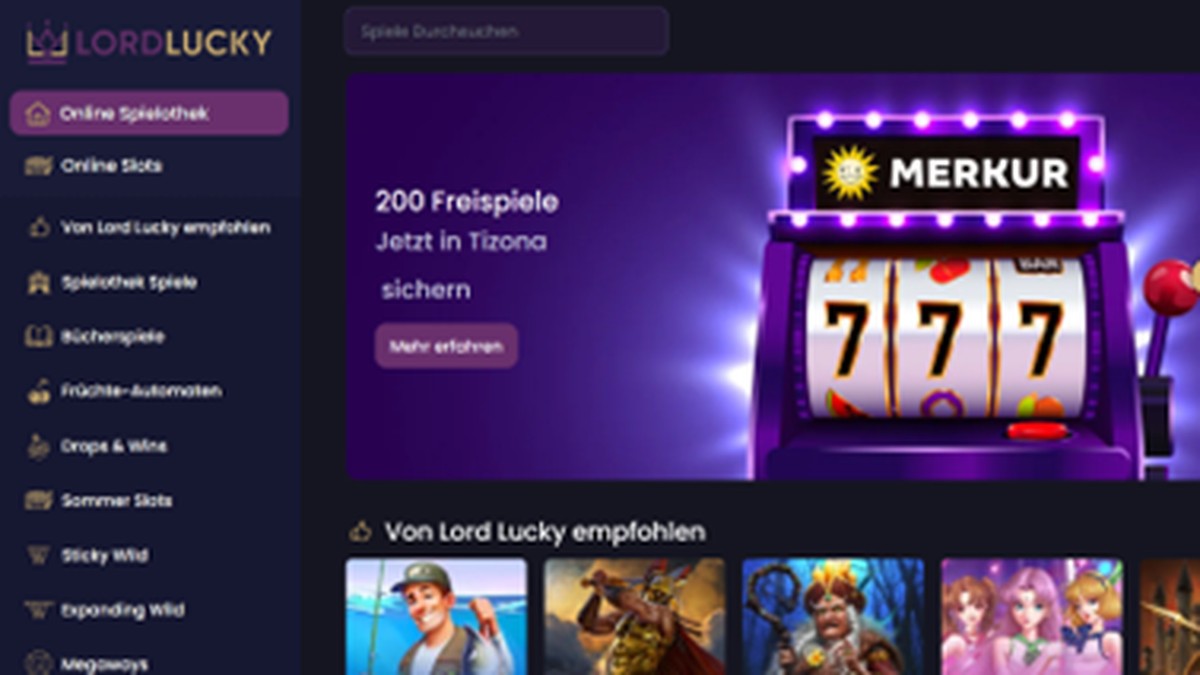Click the book icon for Bücherspiele
The image size is (1200, 675).
pos(38,337)
